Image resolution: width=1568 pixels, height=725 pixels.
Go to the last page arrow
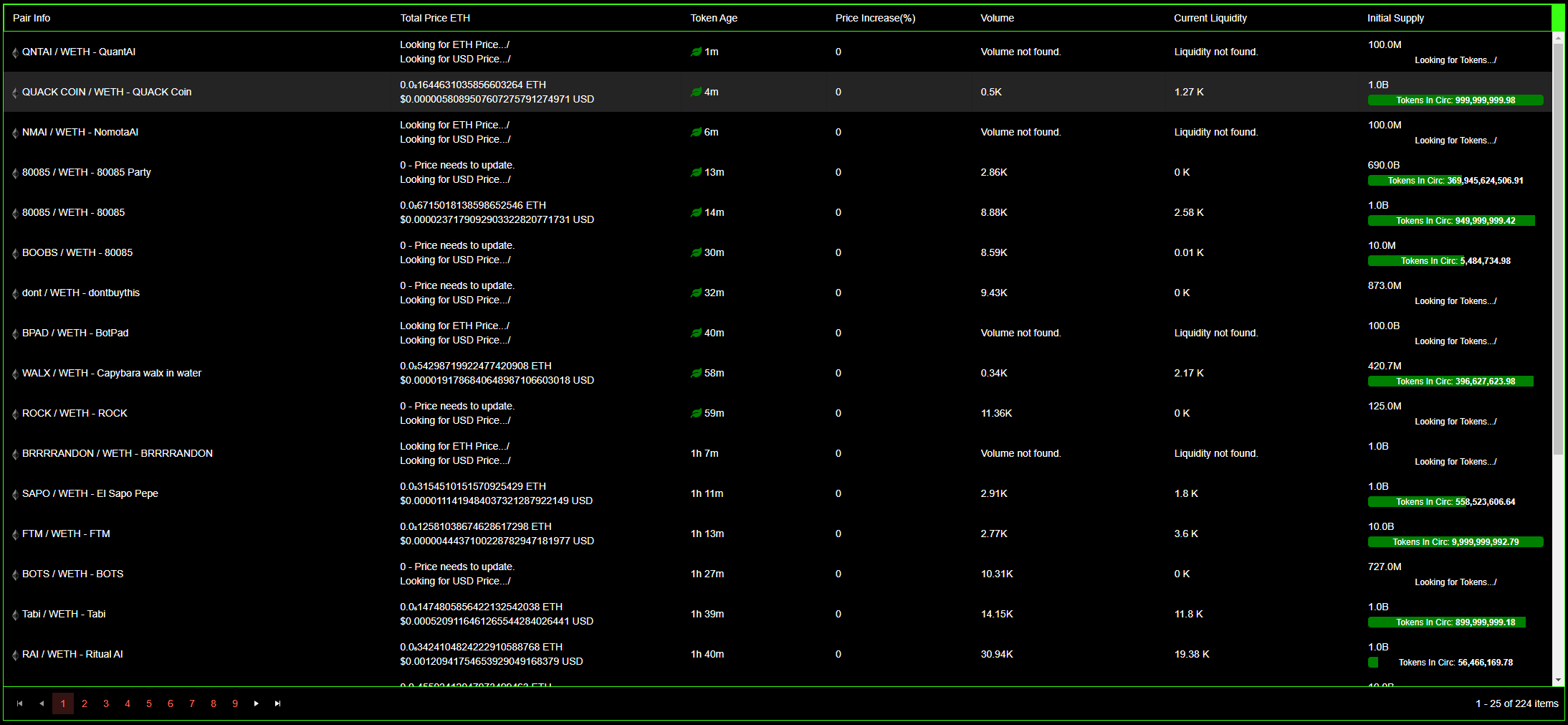[277, 703]
